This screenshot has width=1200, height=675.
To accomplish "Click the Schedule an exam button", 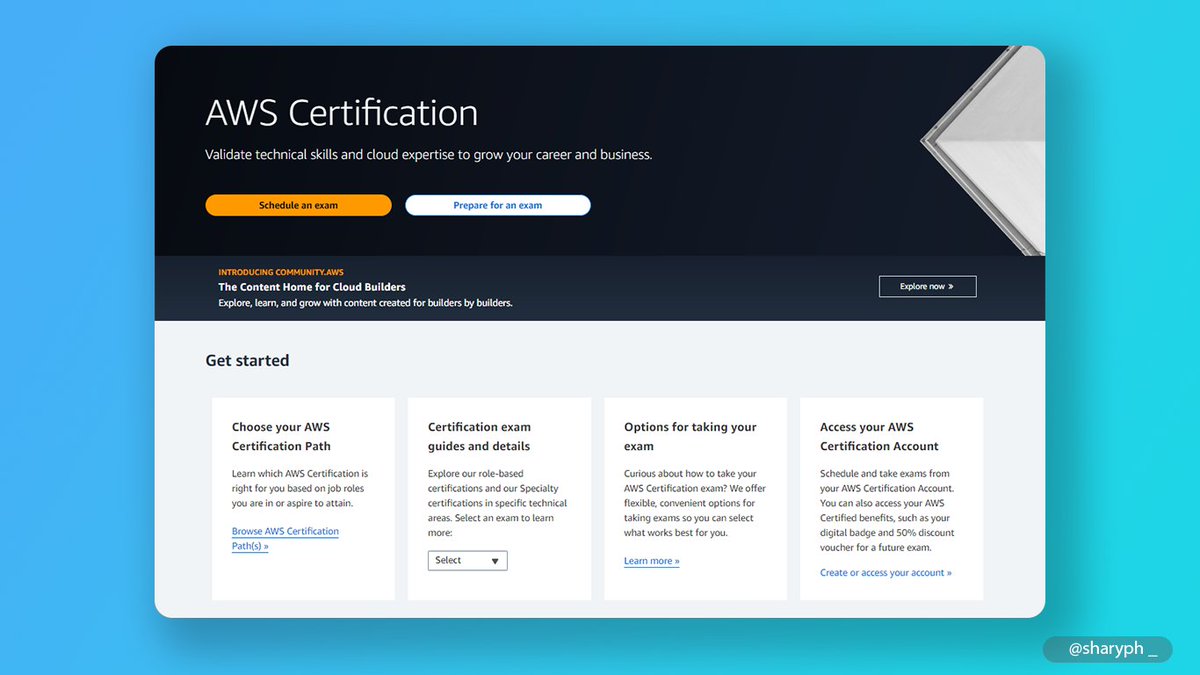I will [x=298, y=205].
